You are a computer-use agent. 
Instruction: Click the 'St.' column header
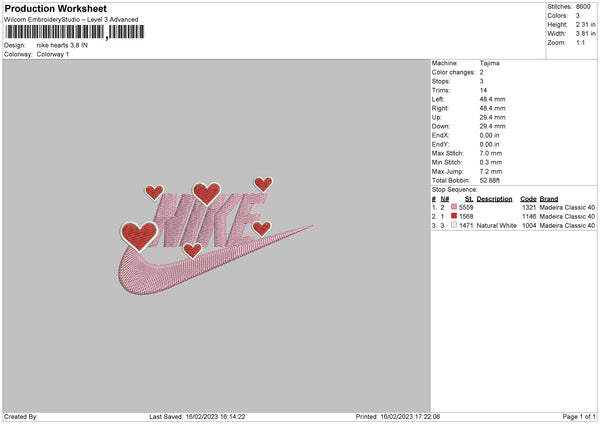click(x=469, y=199)
